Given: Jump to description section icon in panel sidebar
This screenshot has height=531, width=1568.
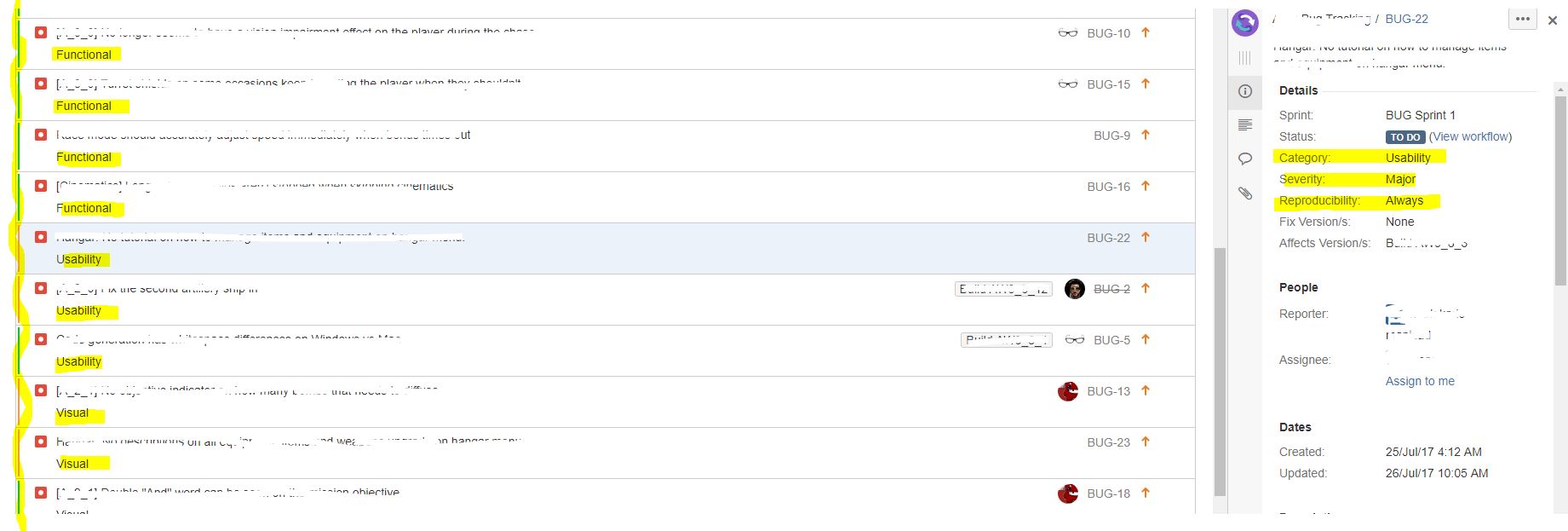Looking at the screenshot, I should pyautogui.click(x=1245, y=125).
